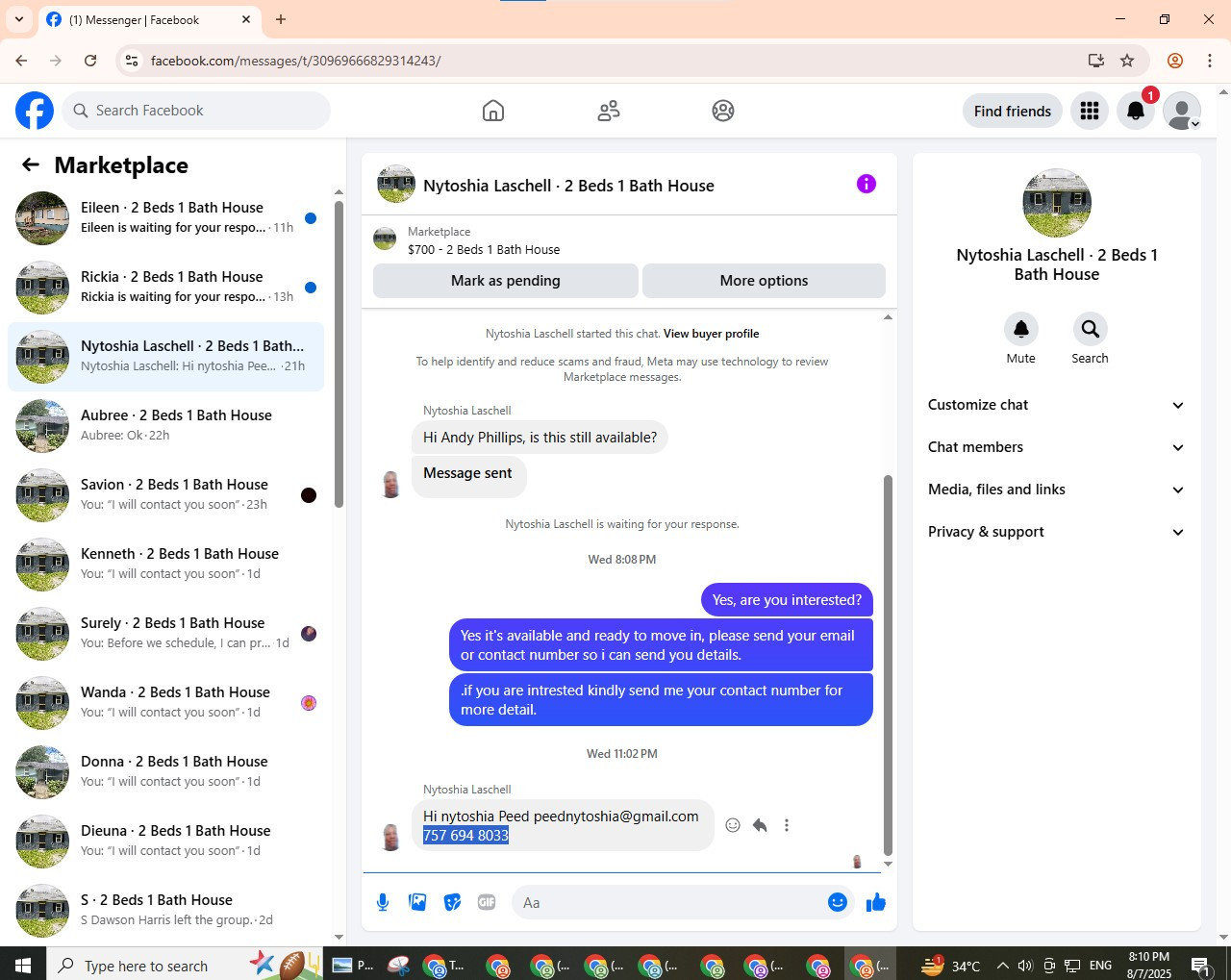This screenshot has width=1231, height=980.
Task: Open Surely conversation
Action: [x=165, y=634]
